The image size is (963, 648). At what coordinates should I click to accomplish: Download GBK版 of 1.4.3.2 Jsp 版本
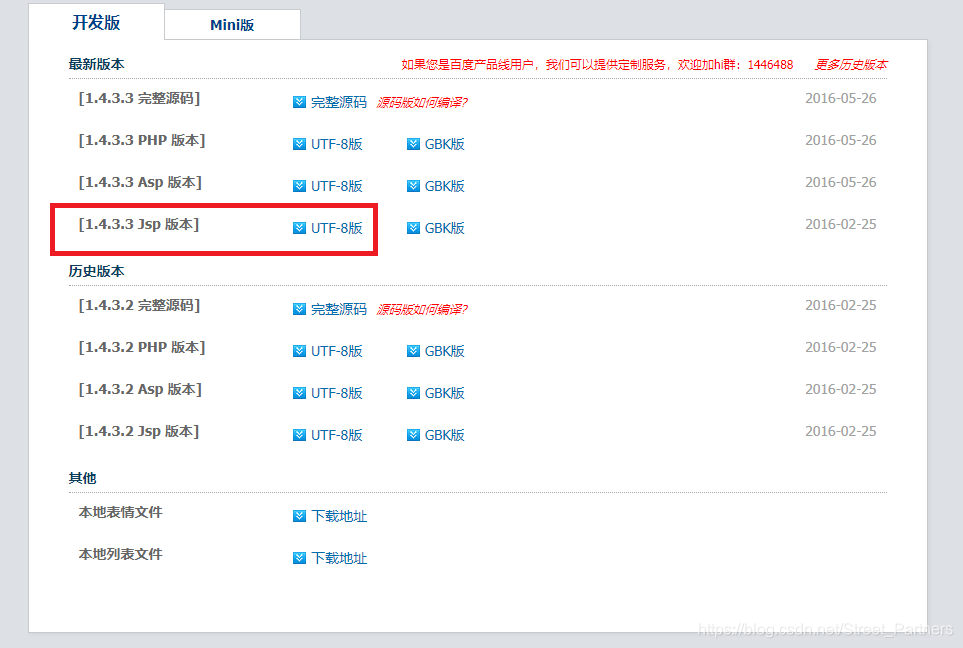coord(445,435)
